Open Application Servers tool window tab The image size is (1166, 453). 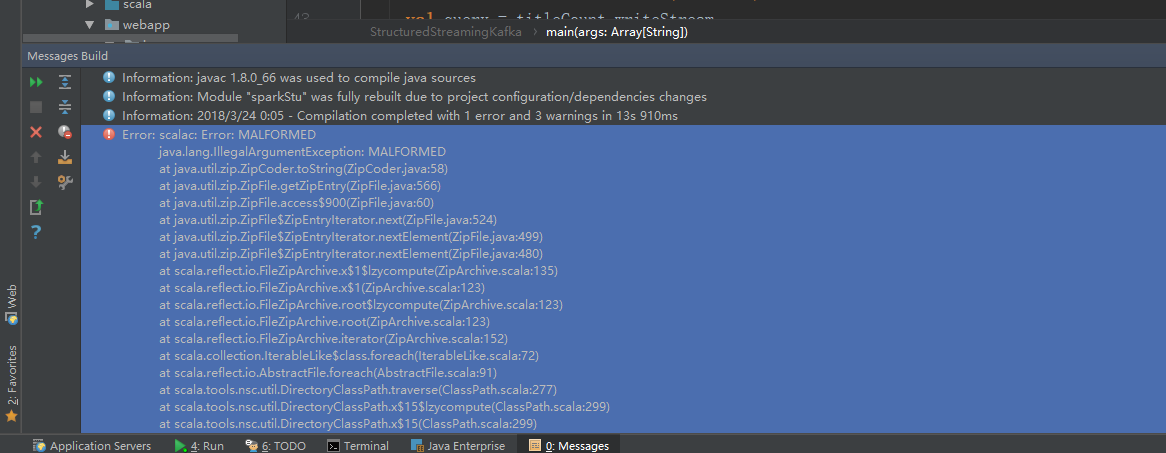(91, 446)
